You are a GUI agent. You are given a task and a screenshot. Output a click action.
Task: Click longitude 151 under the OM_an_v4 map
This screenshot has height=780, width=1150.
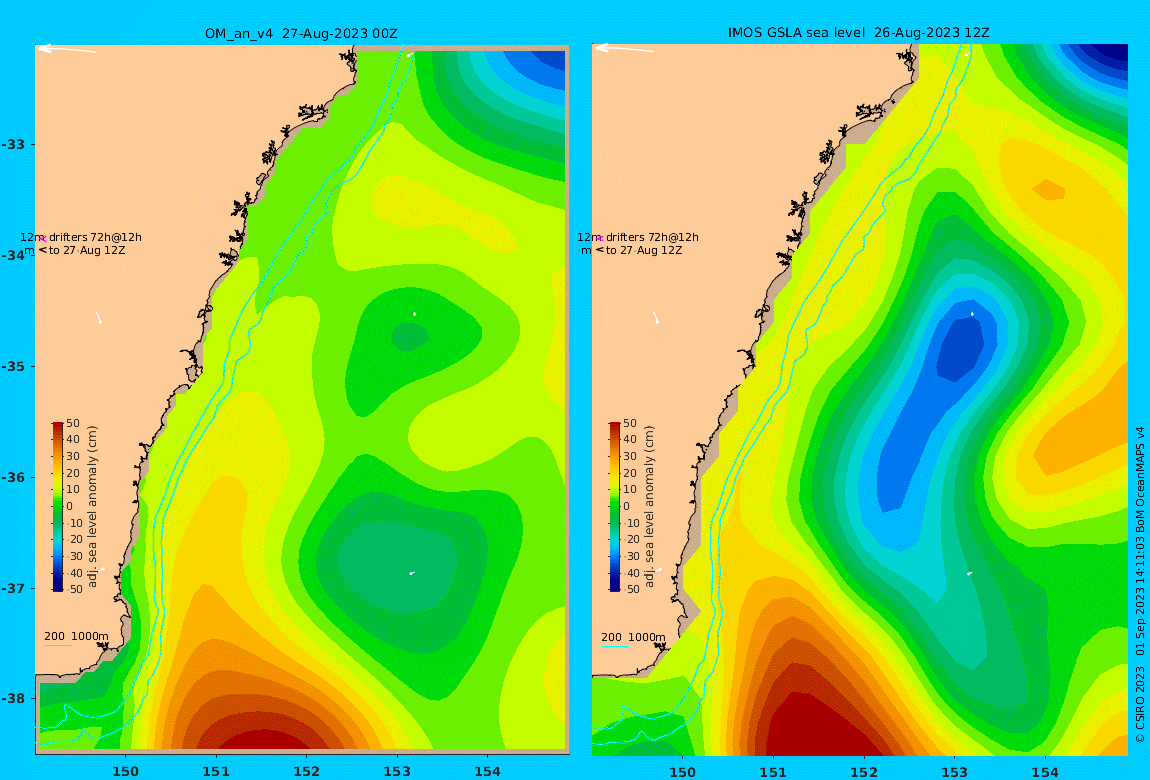point(216,771)
